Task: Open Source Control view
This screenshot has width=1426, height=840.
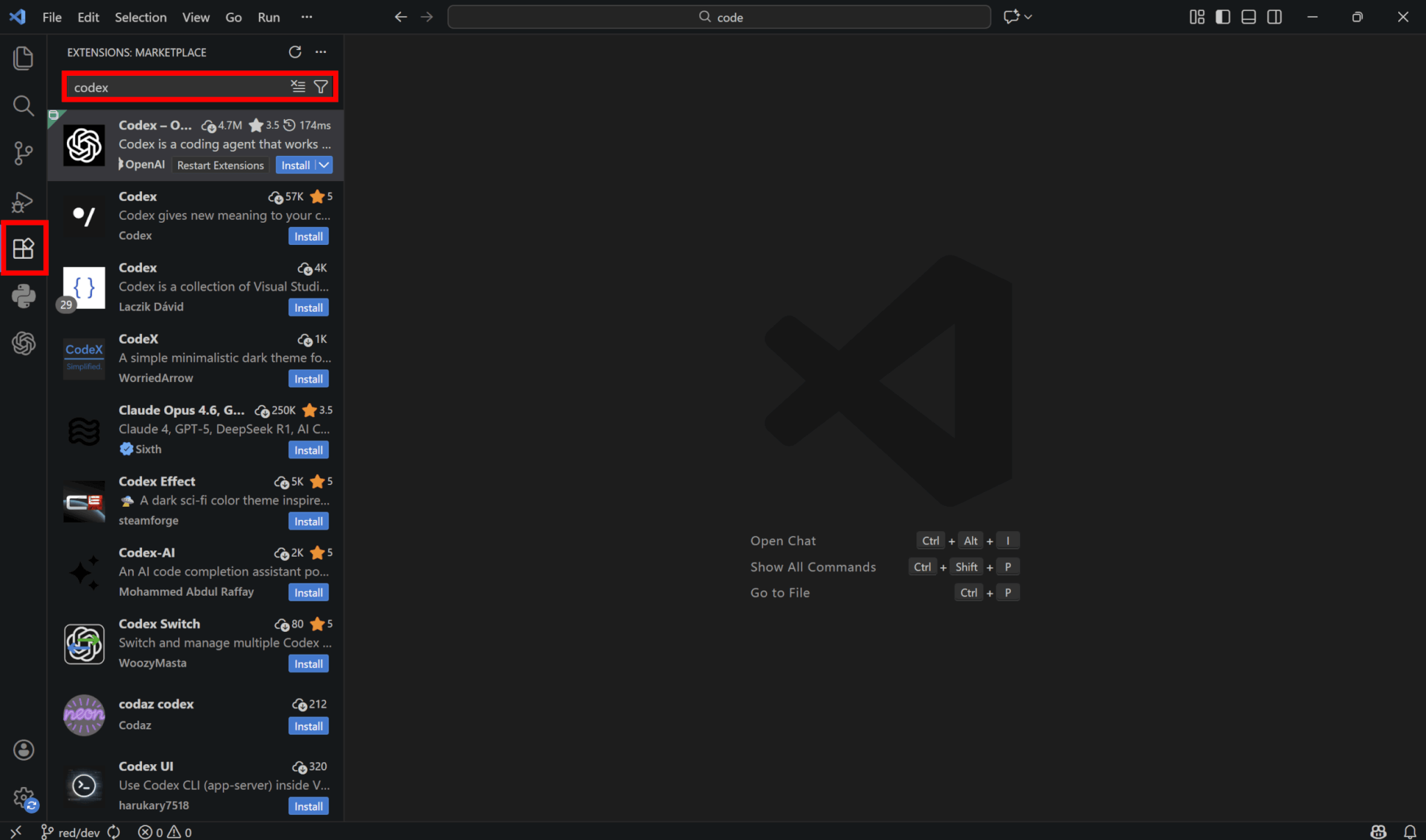Action: 23,153
